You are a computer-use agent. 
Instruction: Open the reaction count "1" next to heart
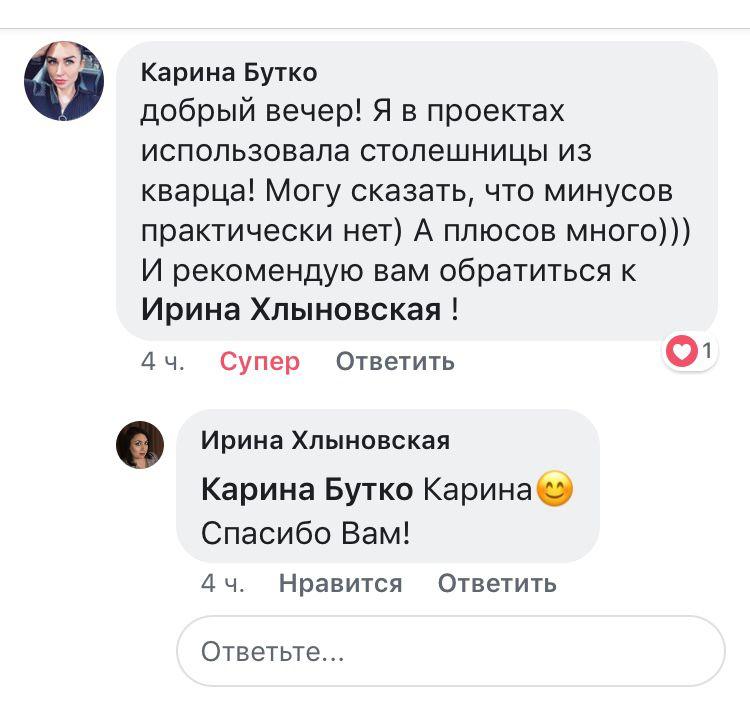click(x=706, y=351)
